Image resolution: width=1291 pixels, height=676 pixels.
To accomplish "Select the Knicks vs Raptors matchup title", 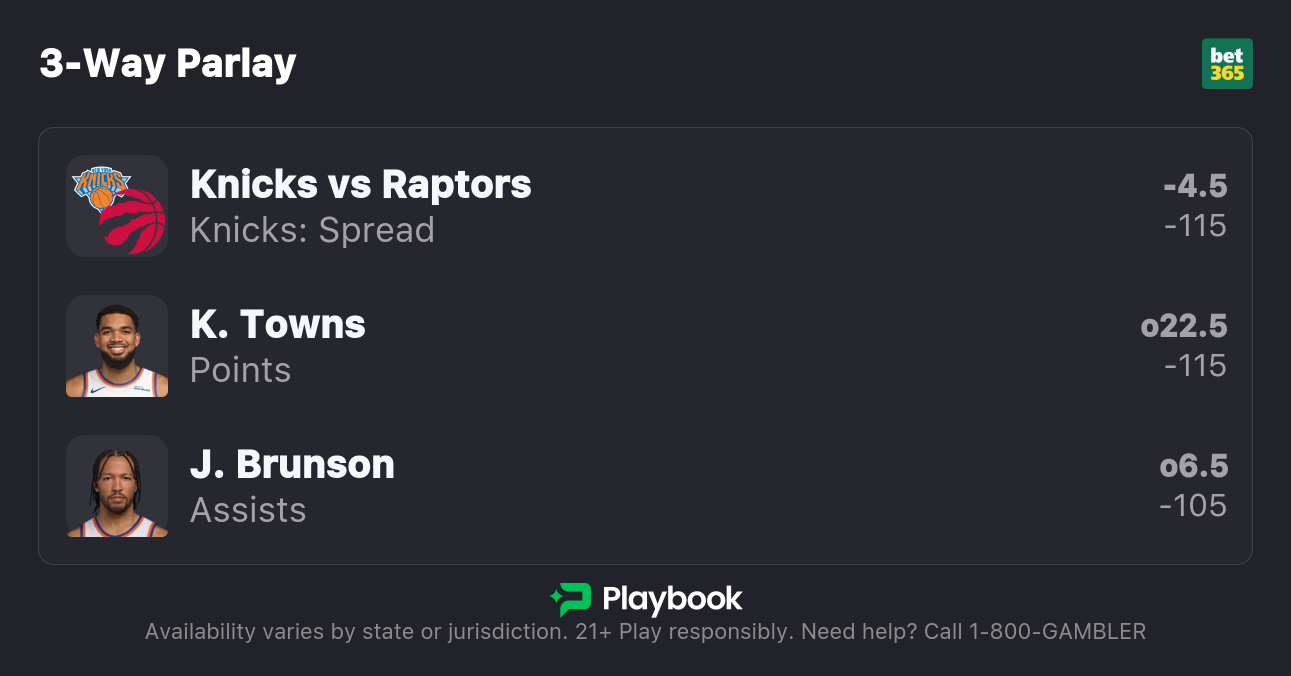I will click(x=360, y=185).
